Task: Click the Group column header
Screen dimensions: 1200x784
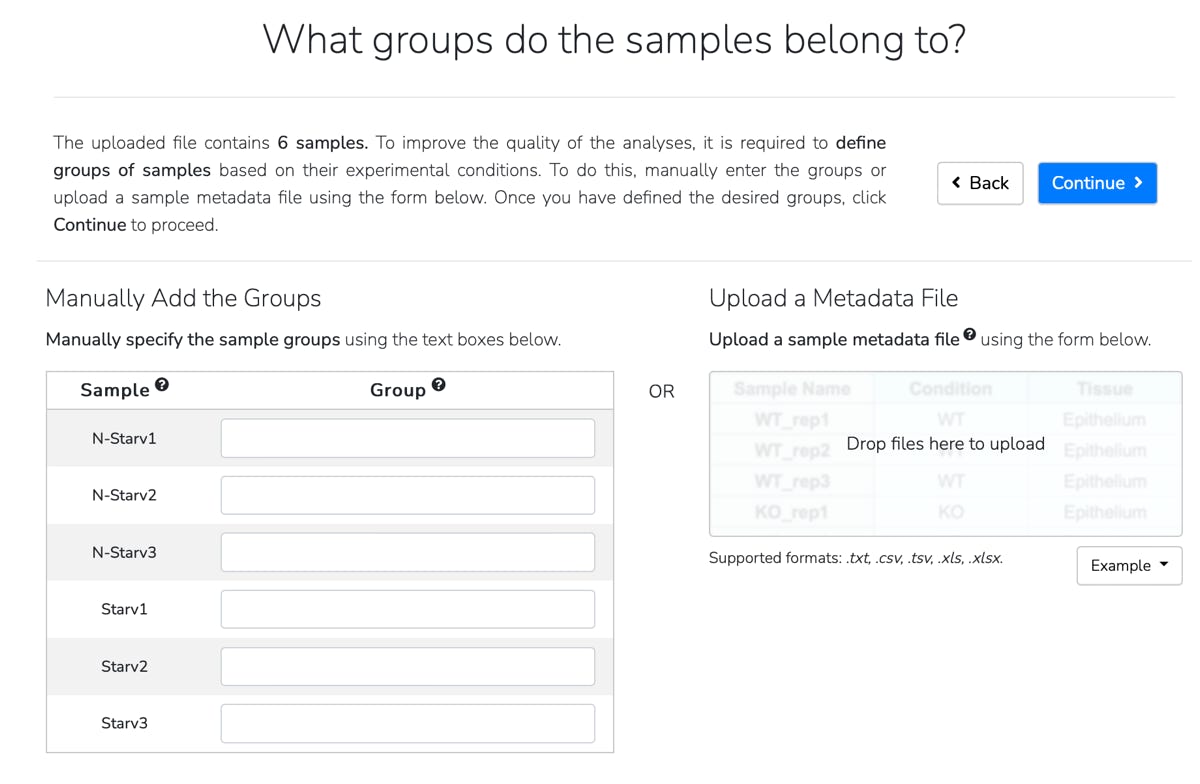Action: pos(398,390)
